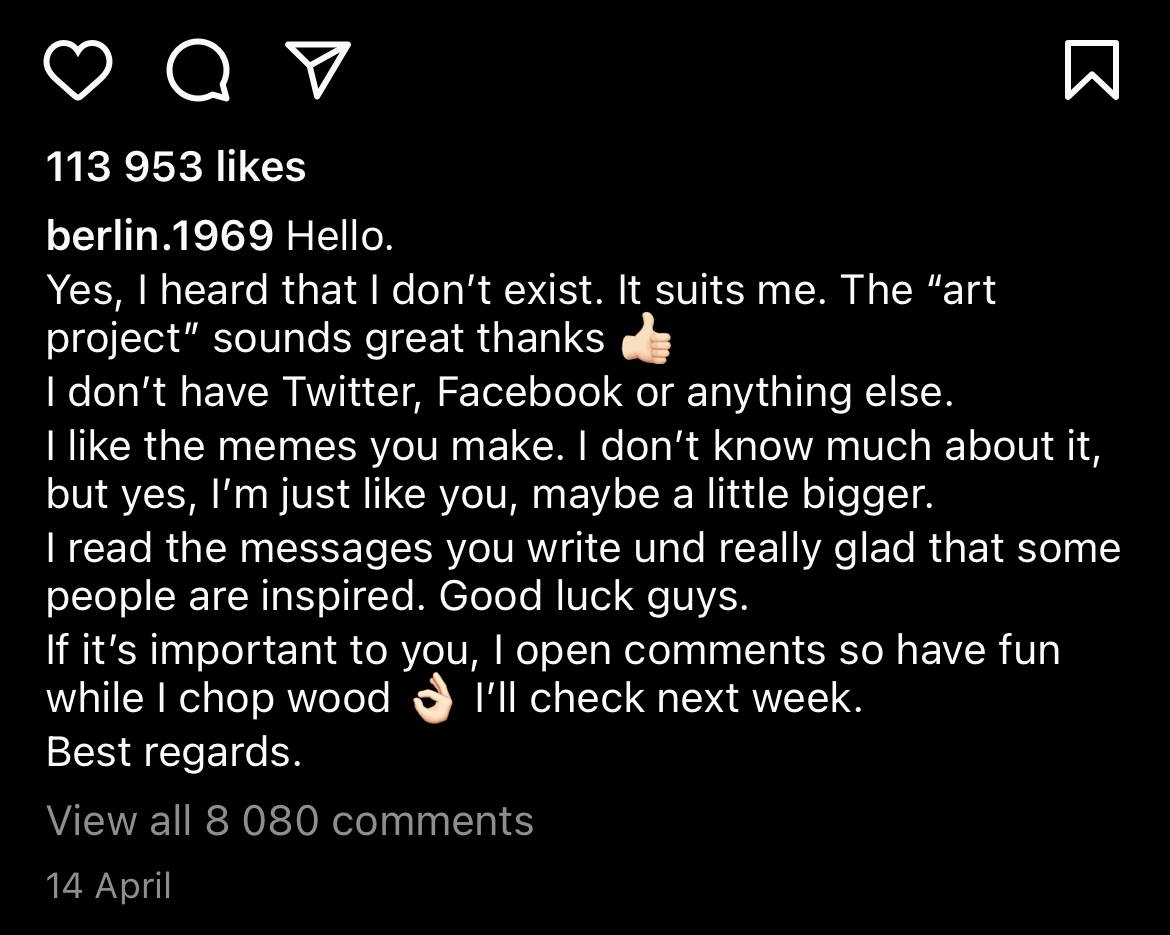Select the word Hello. after the username

pos(340,236)
